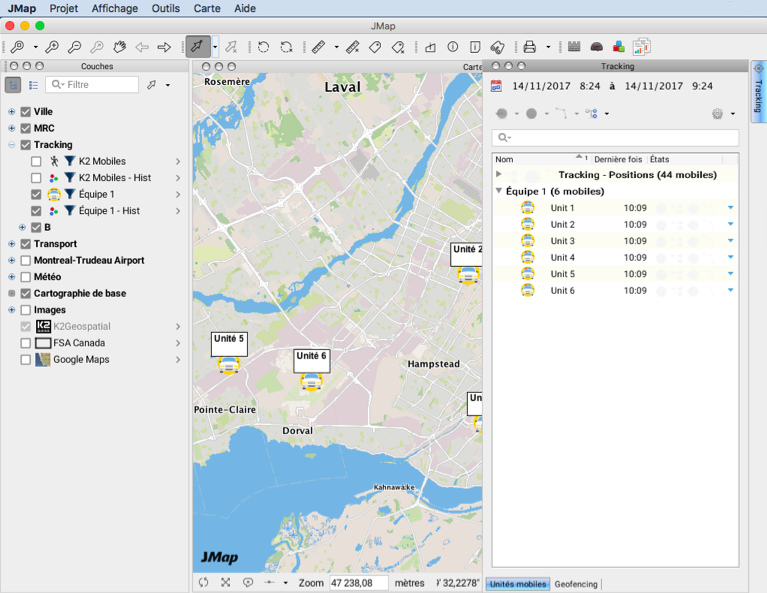Enable the K2 Mobiles layer checkbox

coord(36,161)
